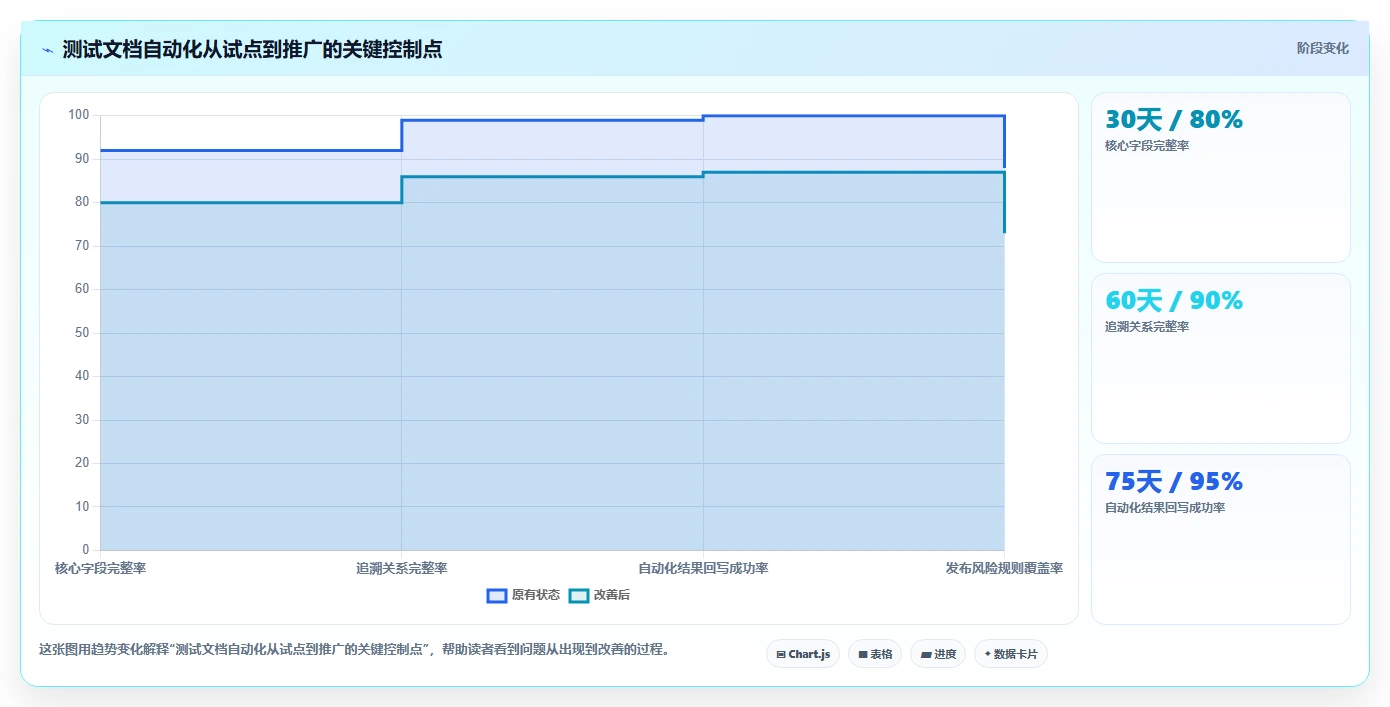Image resolution: width=1390 pixels, height=707 pixels.
Task: Click the 进度 tag
Action: click(x=938, y=654)
